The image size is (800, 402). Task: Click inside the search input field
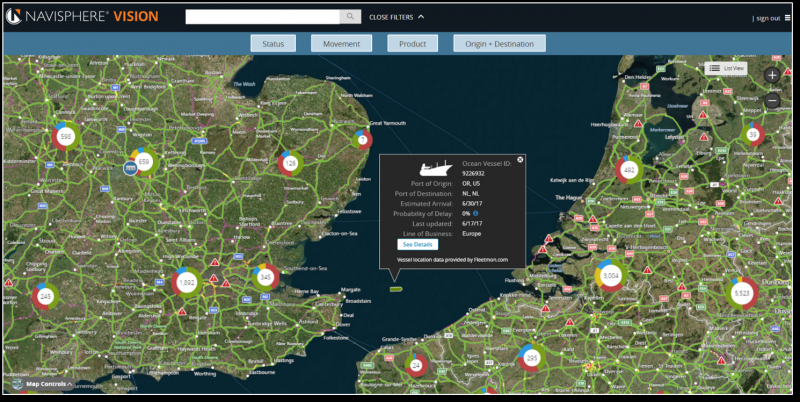pos(262,16)
